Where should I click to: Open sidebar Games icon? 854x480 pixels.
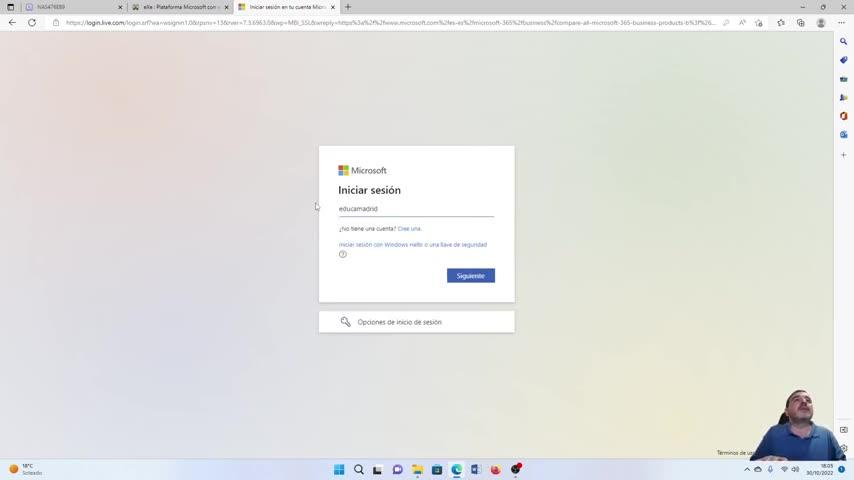click(844, 98)
